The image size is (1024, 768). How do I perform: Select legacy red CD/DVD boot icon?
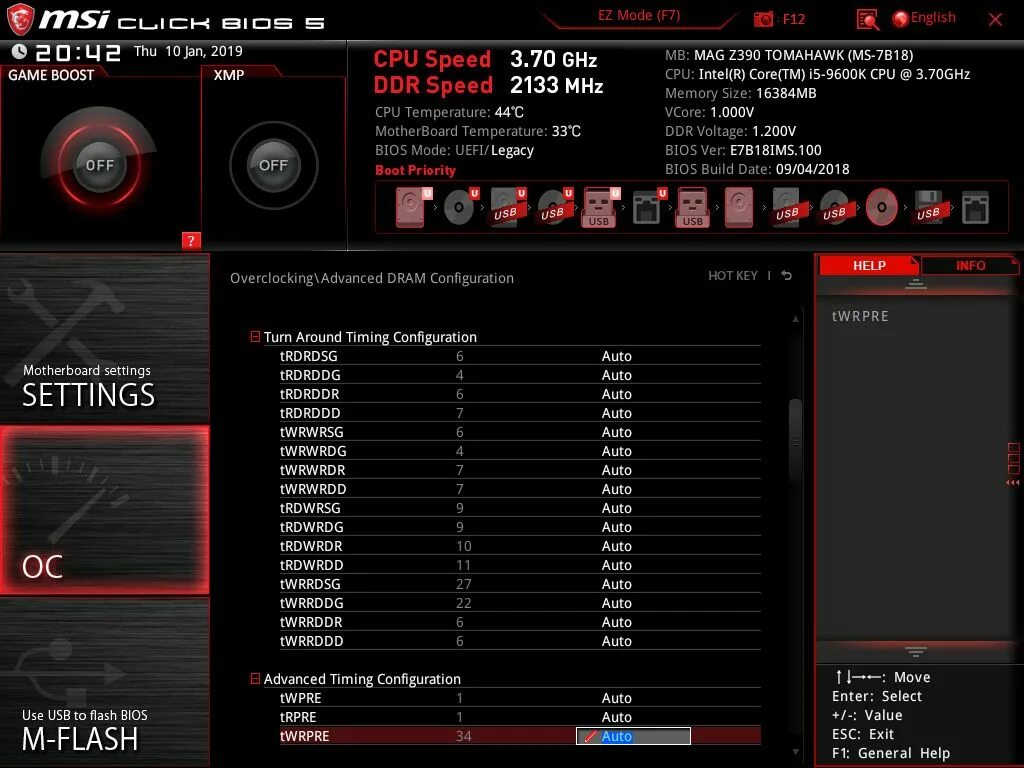pyautogui.click(x=881, y=208)
